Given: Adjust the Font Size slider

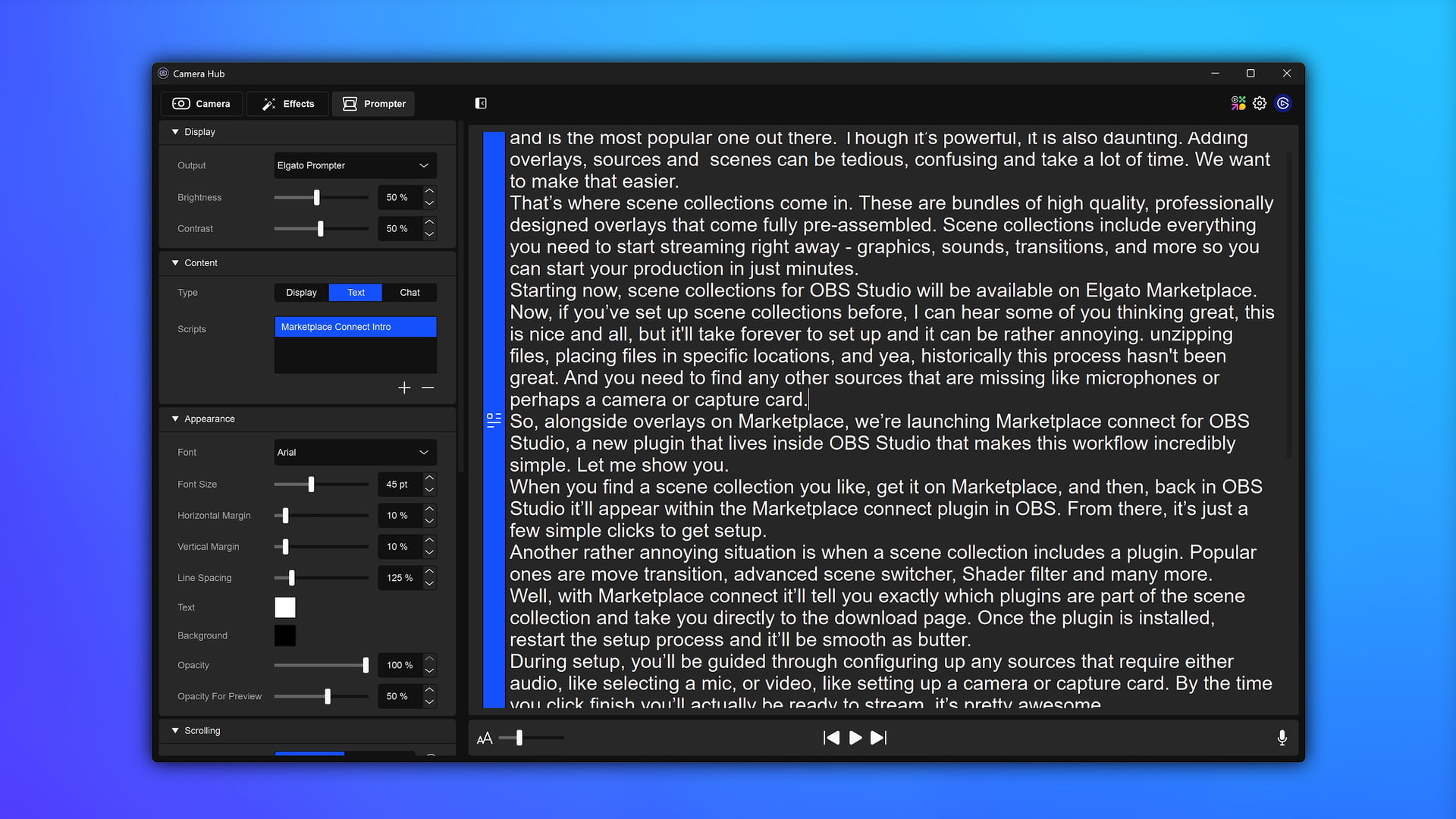Looking at the screenshot, I should click(x=322, y=484).
